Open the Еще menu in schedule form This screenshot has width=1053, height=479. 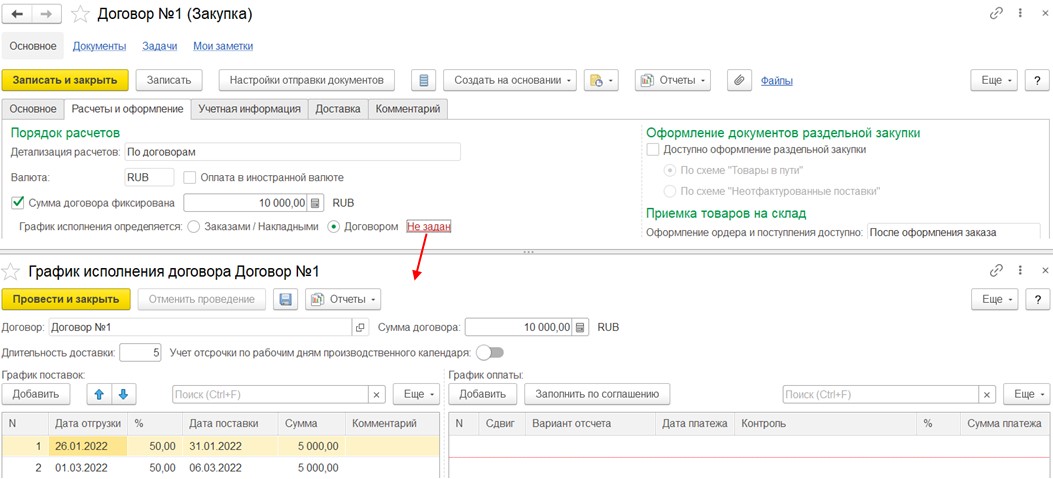(996, 299)
